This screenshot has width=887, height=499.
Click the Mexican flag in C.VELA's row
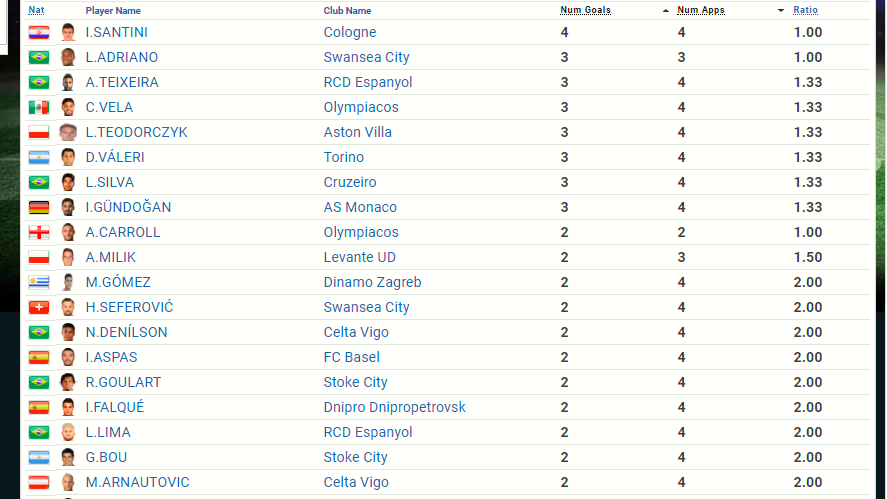click(39, 108)
